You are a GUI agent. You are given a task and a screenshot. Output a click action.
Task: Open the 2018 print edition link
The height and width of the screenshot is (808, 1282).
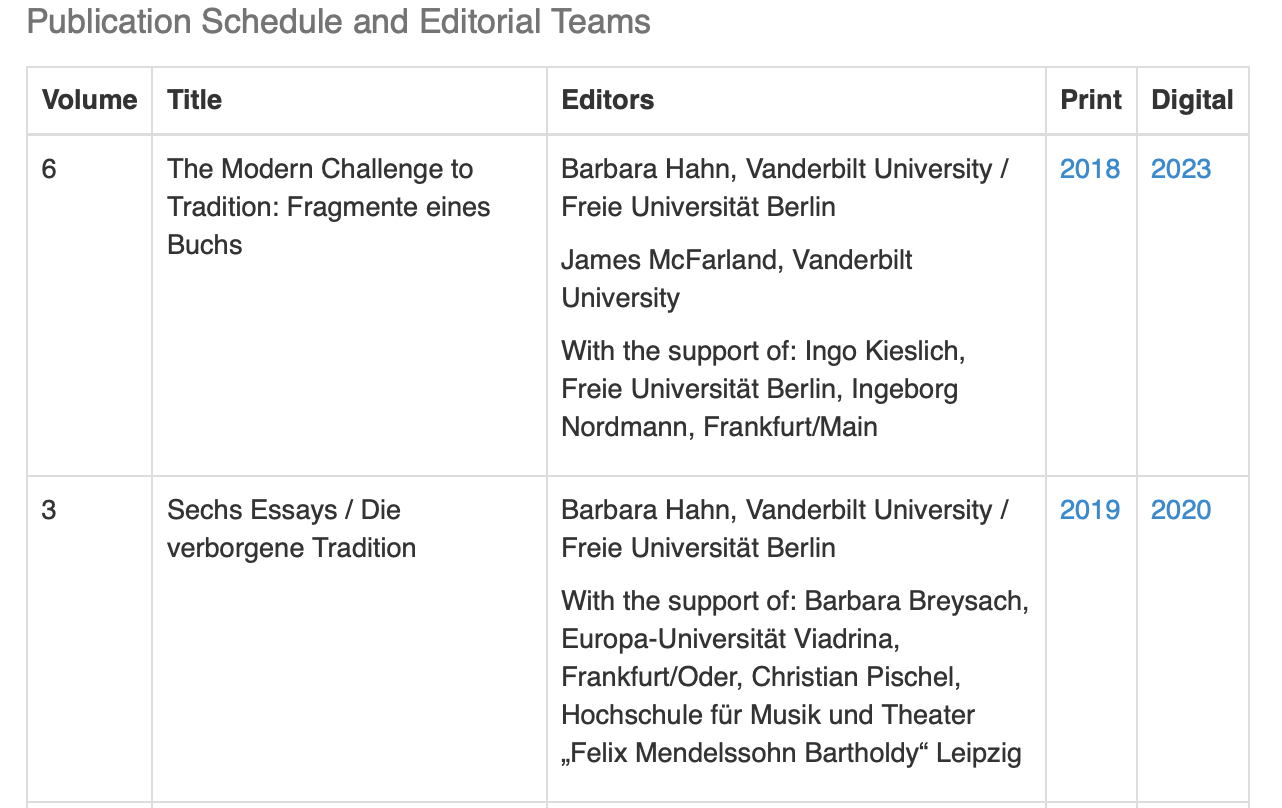[x=1089, y=169]
